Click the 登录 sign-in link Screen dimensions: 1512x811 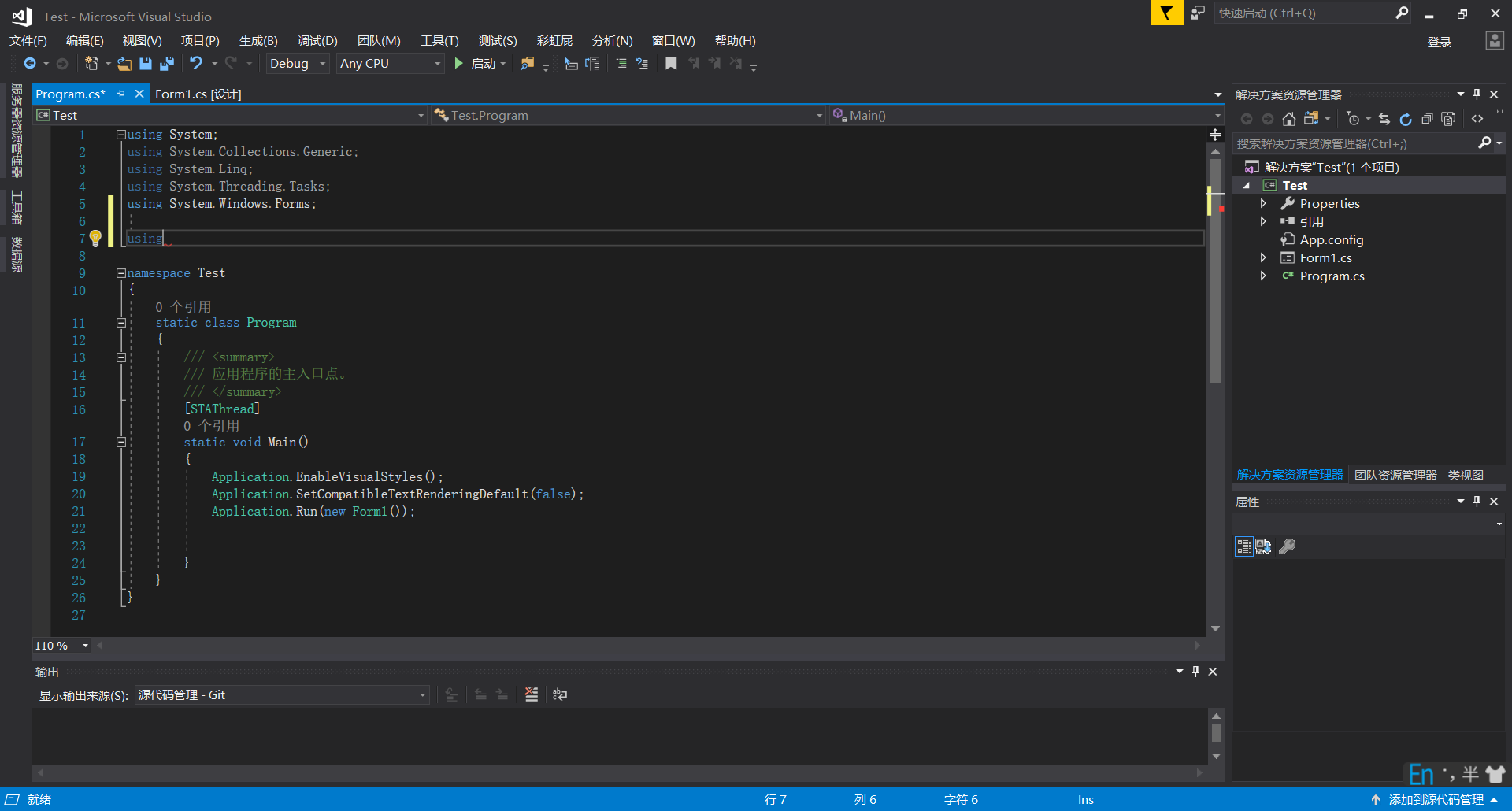pos(1440,42)
